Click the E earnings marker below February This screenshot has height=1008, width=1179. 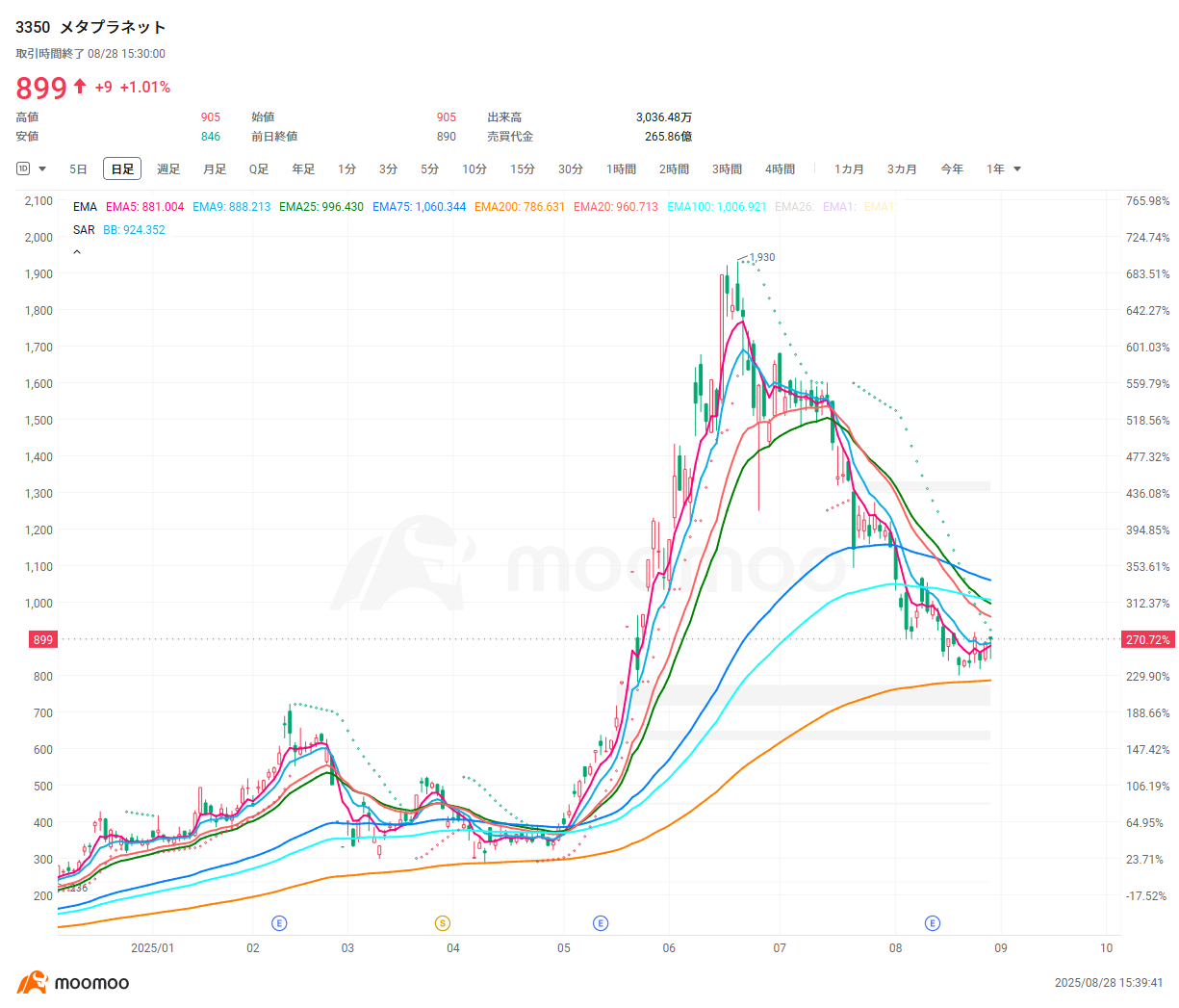(279, 922)
